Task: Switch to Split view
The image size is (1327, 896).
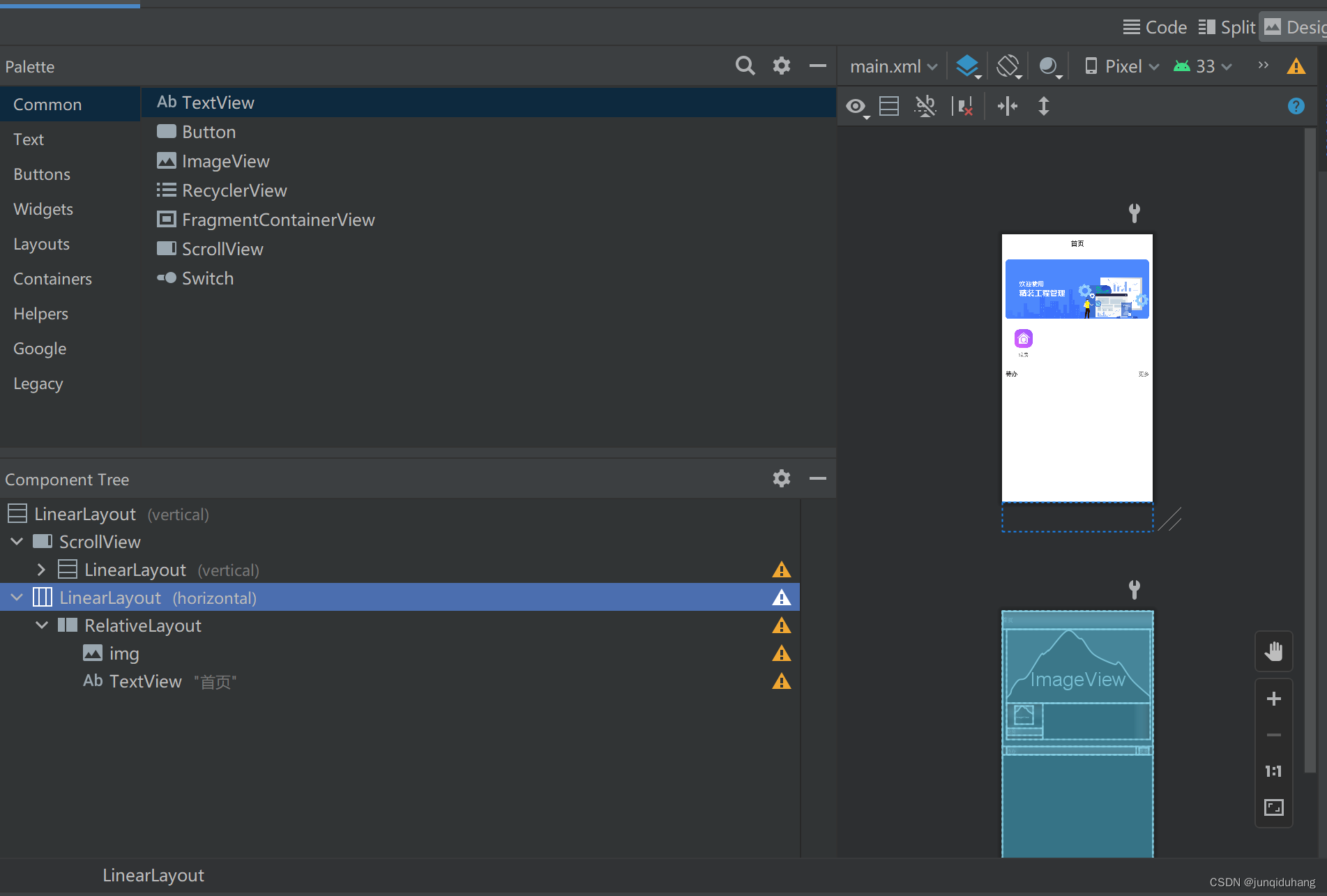Action: tap(1227, 27)
